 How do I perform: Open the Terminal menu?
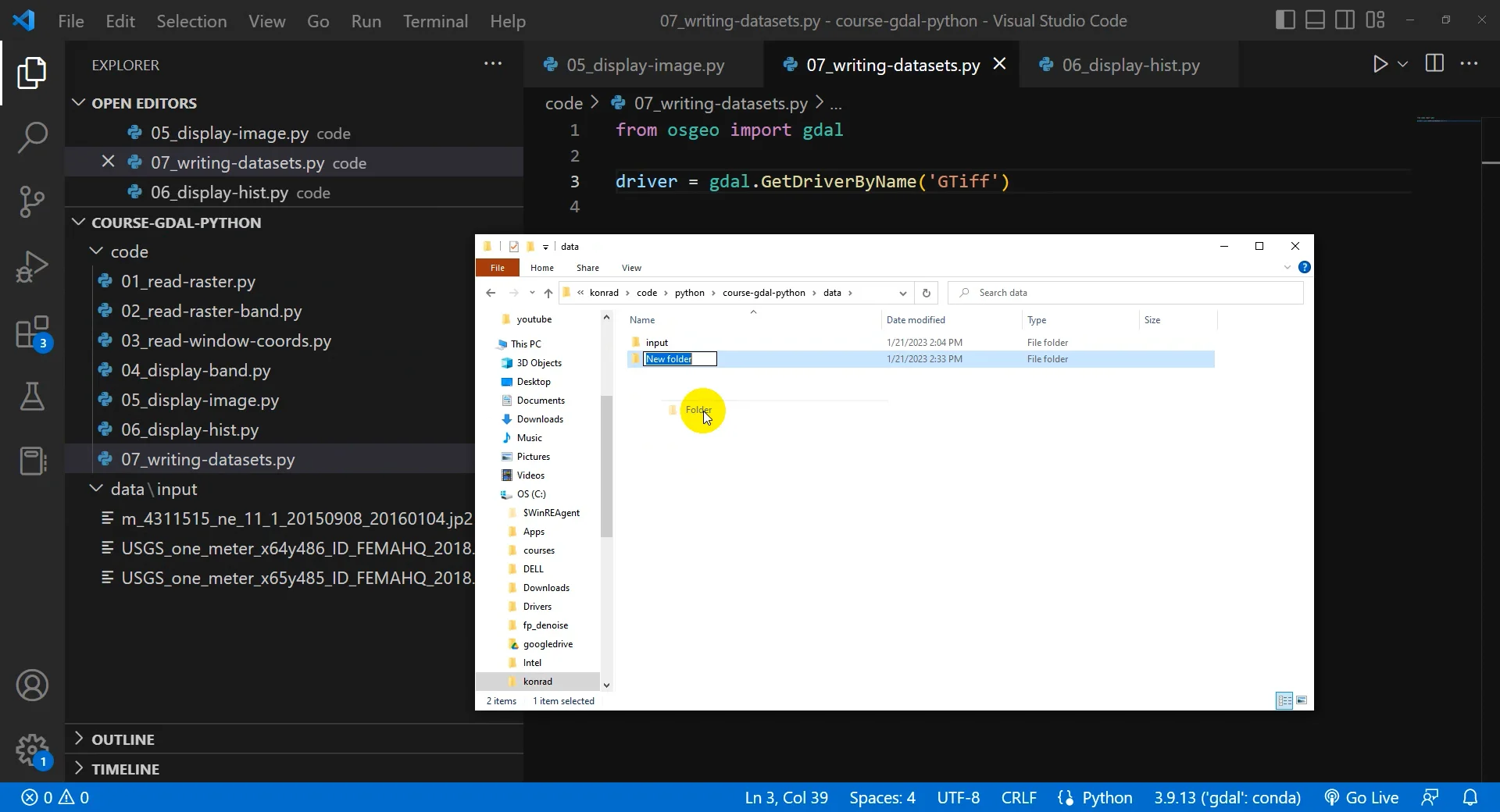click(x=435, y=21)
